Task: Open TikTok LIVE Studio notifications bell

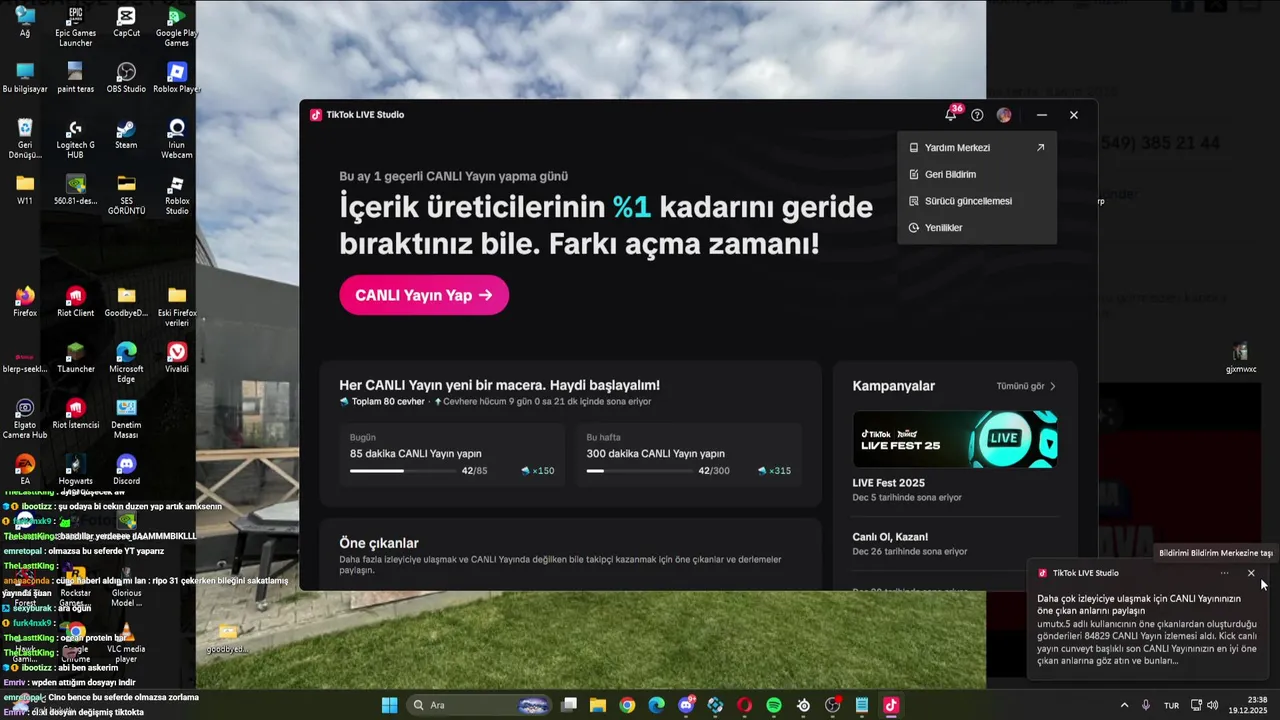Action: point(950,115)
